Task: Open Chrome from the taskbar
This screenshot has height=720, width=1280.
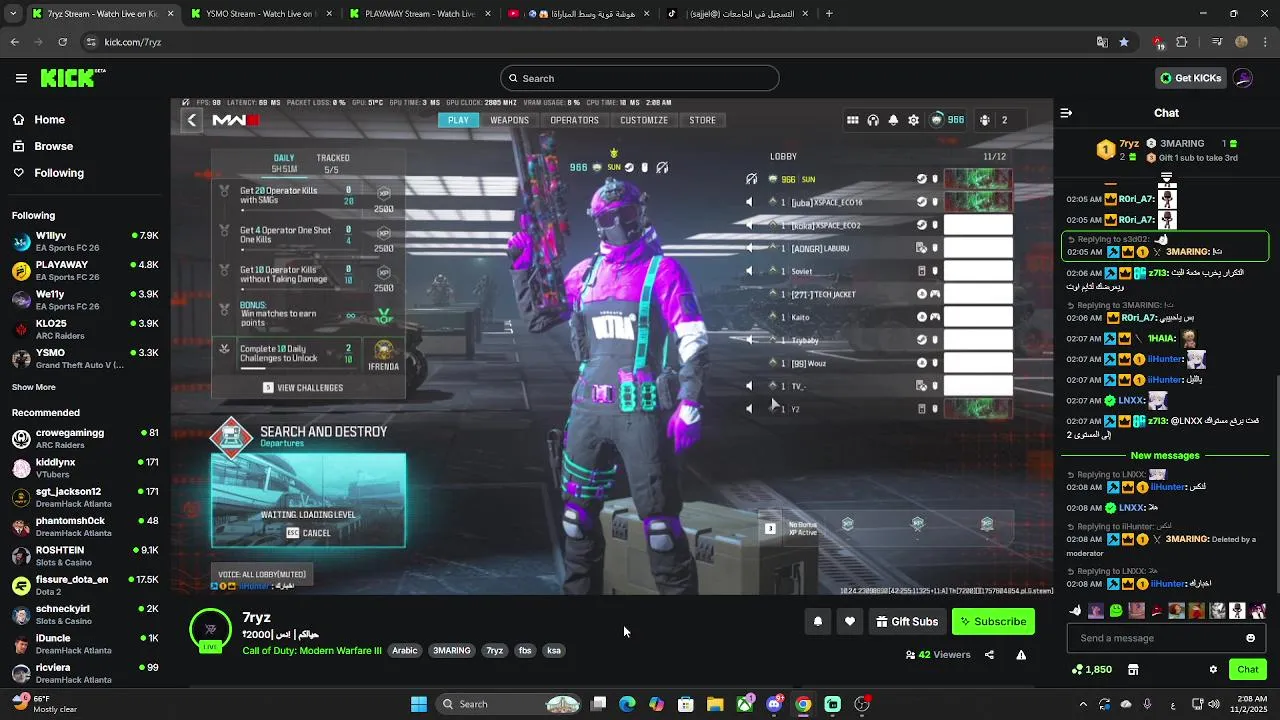Action: point(803,704)
